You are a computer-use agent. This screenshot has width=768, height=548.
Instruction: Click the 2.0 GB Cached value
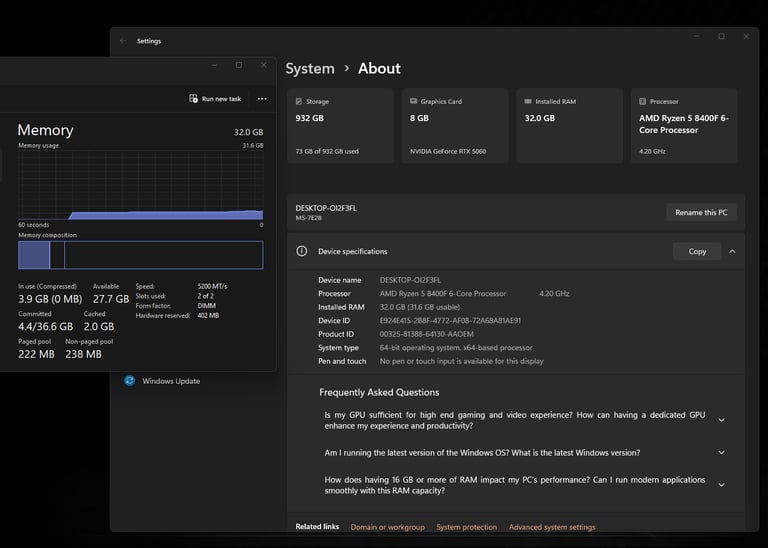coord(99,327)
